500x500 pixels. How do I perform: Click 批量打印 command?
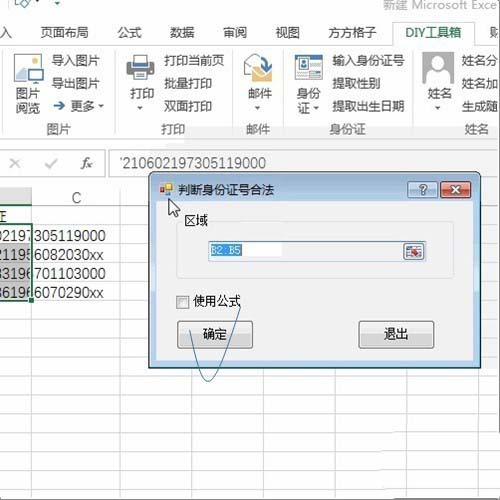pyautogui.click(x=188, y=83)
